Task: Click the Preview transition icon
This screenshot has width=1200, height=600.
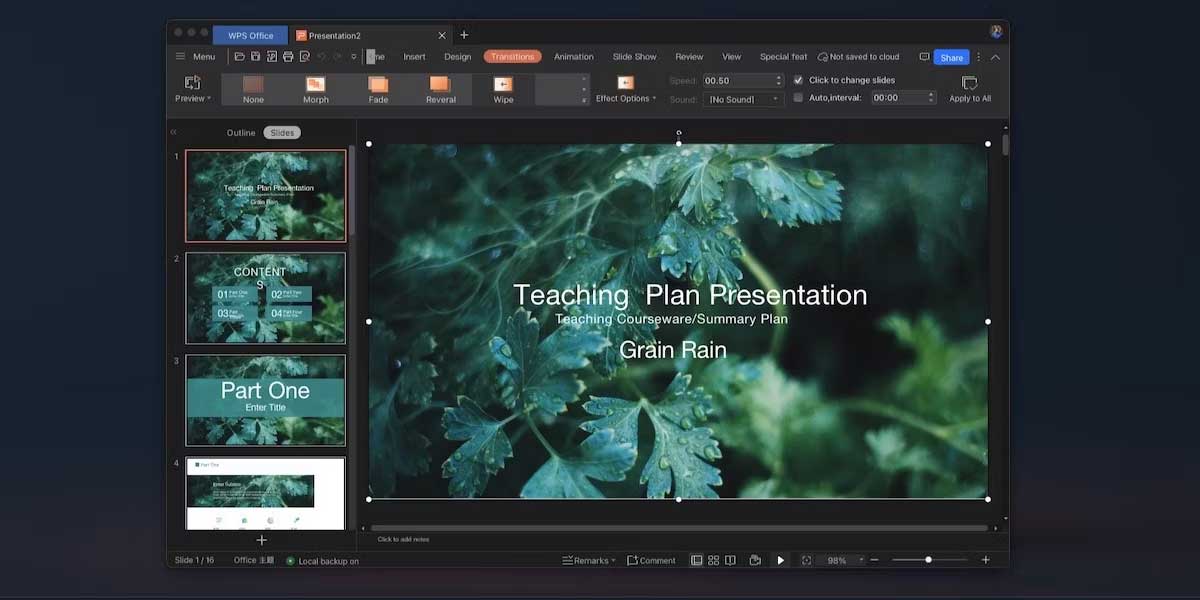Action: click(192, 84)
